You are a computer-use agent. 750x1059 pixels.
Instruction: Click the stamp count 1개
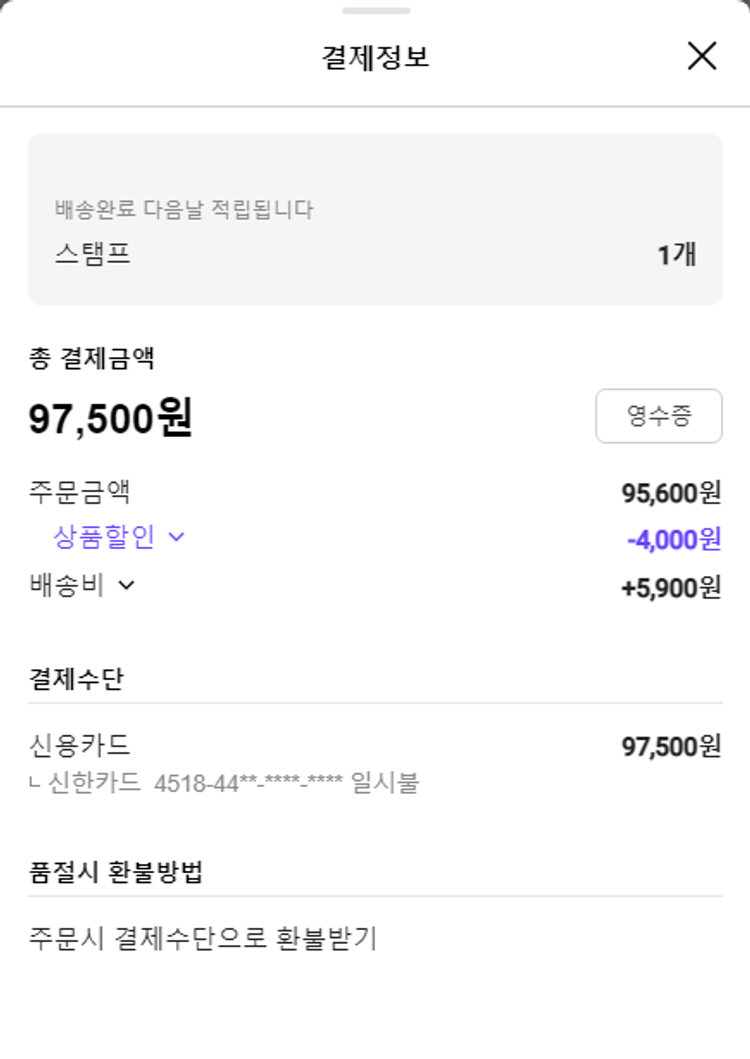pyautogui.click(x=676, y=255)
